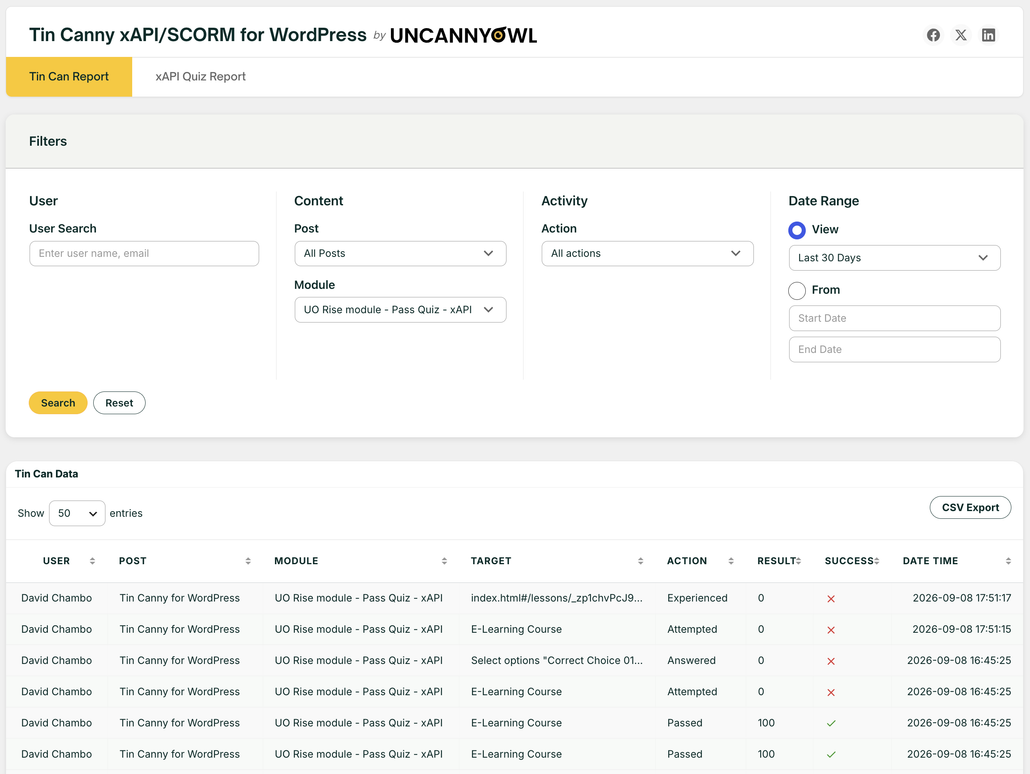Click the Reset button

tap(119, 403)
